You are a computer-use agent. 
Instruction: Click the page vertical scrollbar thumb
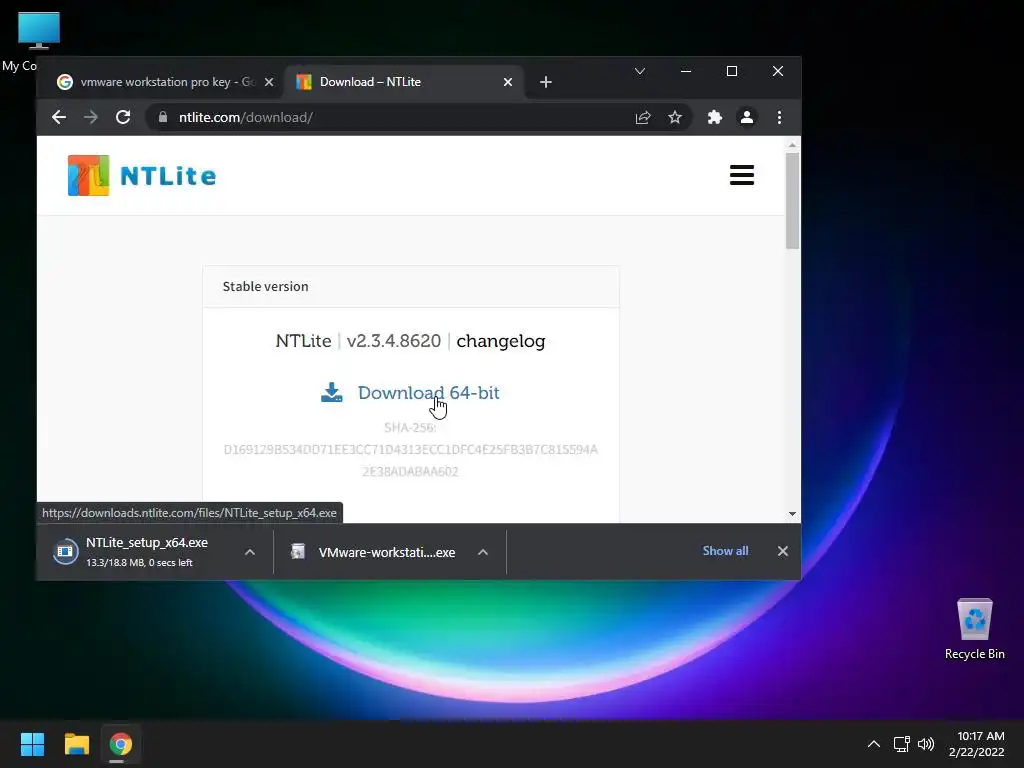tap(792, 200)
